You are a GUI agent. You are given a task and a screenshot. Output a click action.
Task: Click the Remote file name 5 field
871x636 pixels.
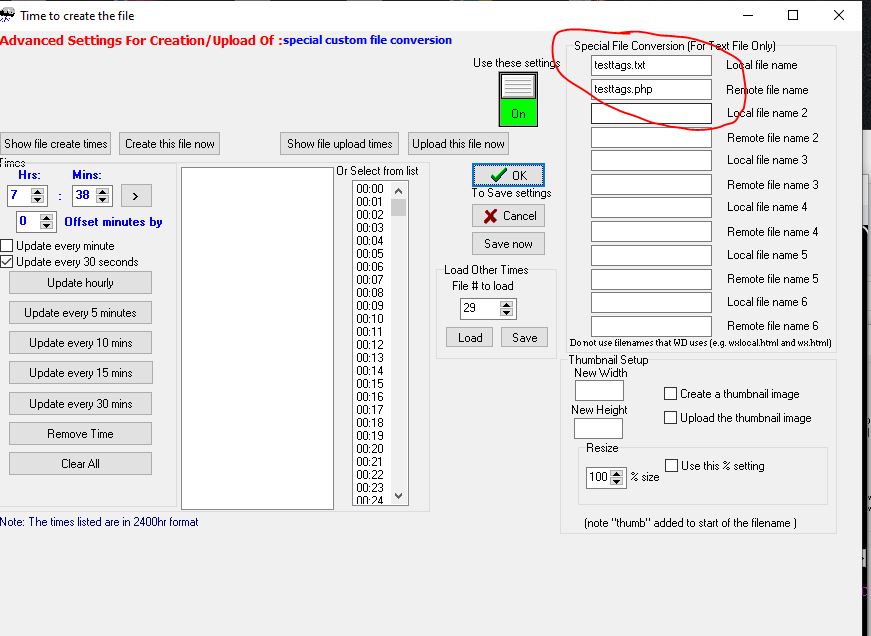[651, 279]
